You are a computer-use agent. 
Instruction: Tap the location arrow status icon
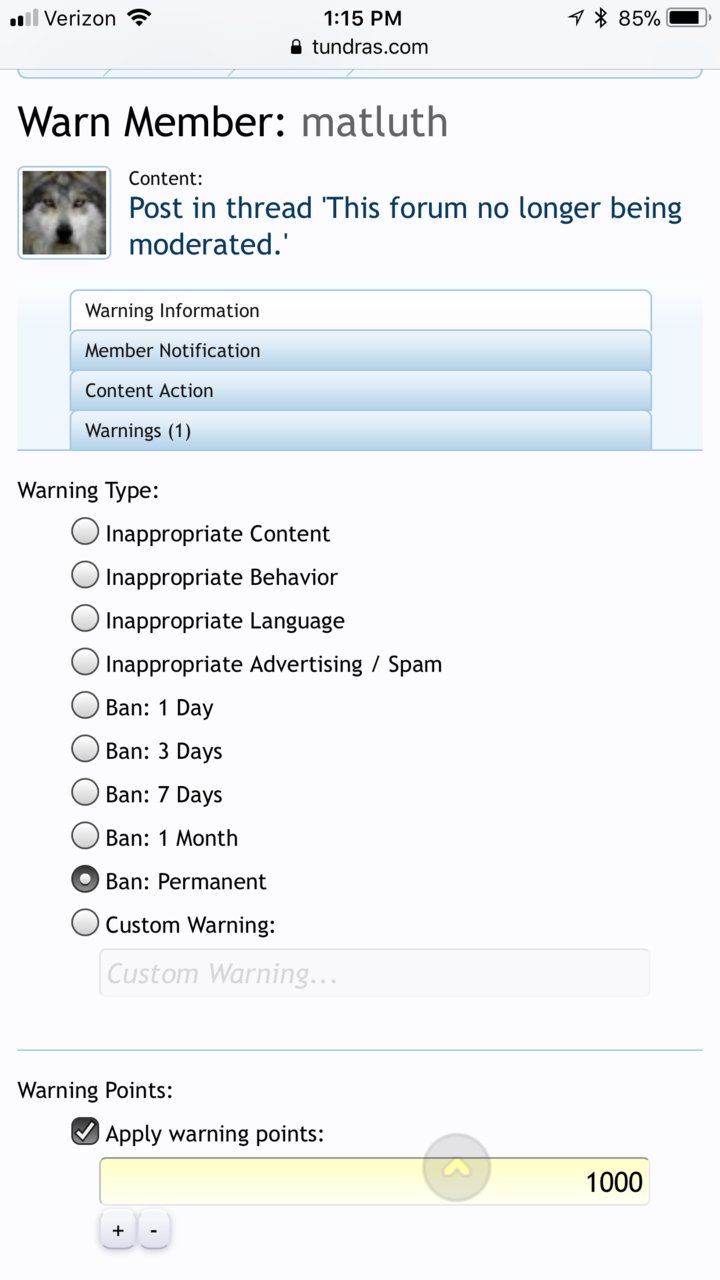576,18
